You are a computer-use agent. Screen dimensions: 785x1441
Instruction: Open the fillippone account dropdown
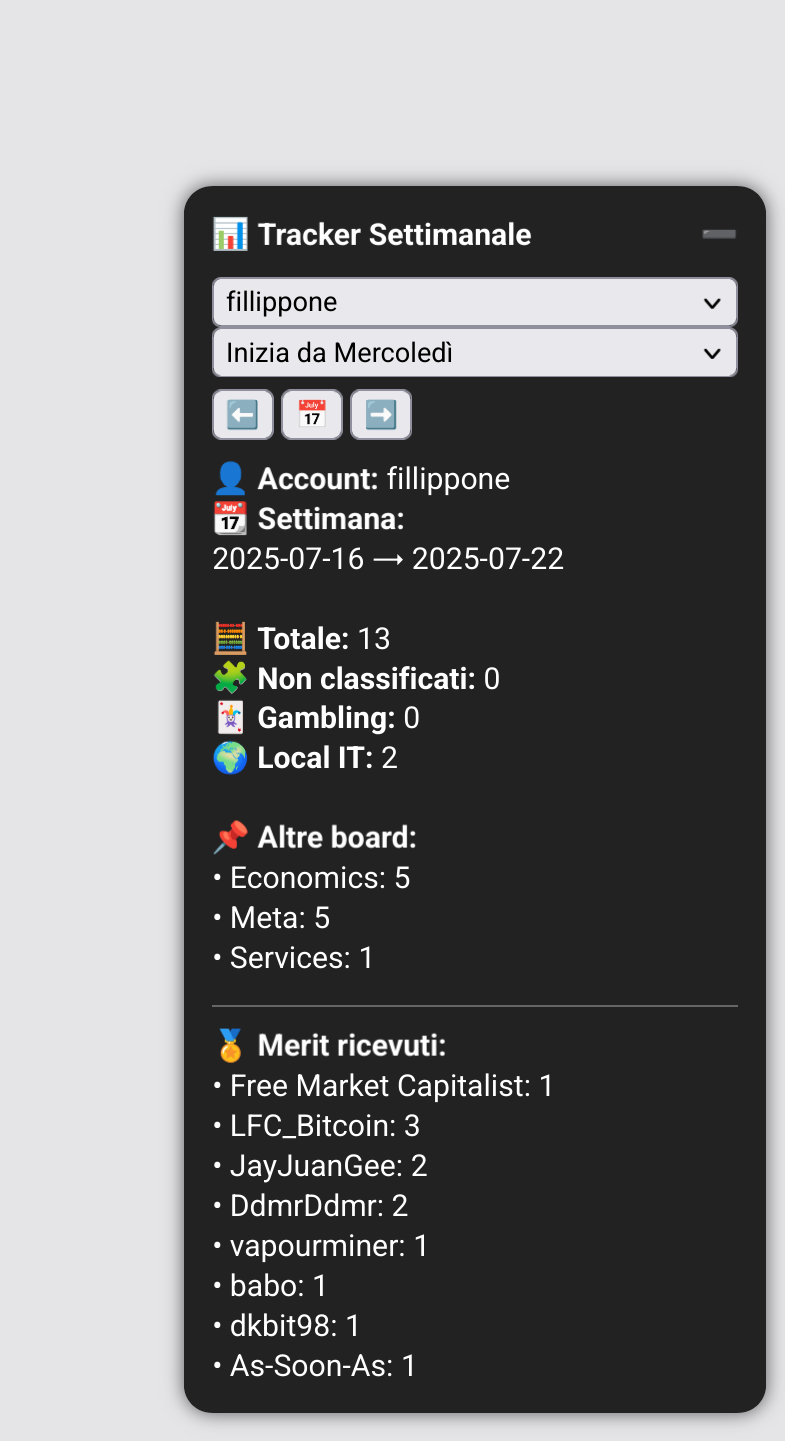click(475, 302)
